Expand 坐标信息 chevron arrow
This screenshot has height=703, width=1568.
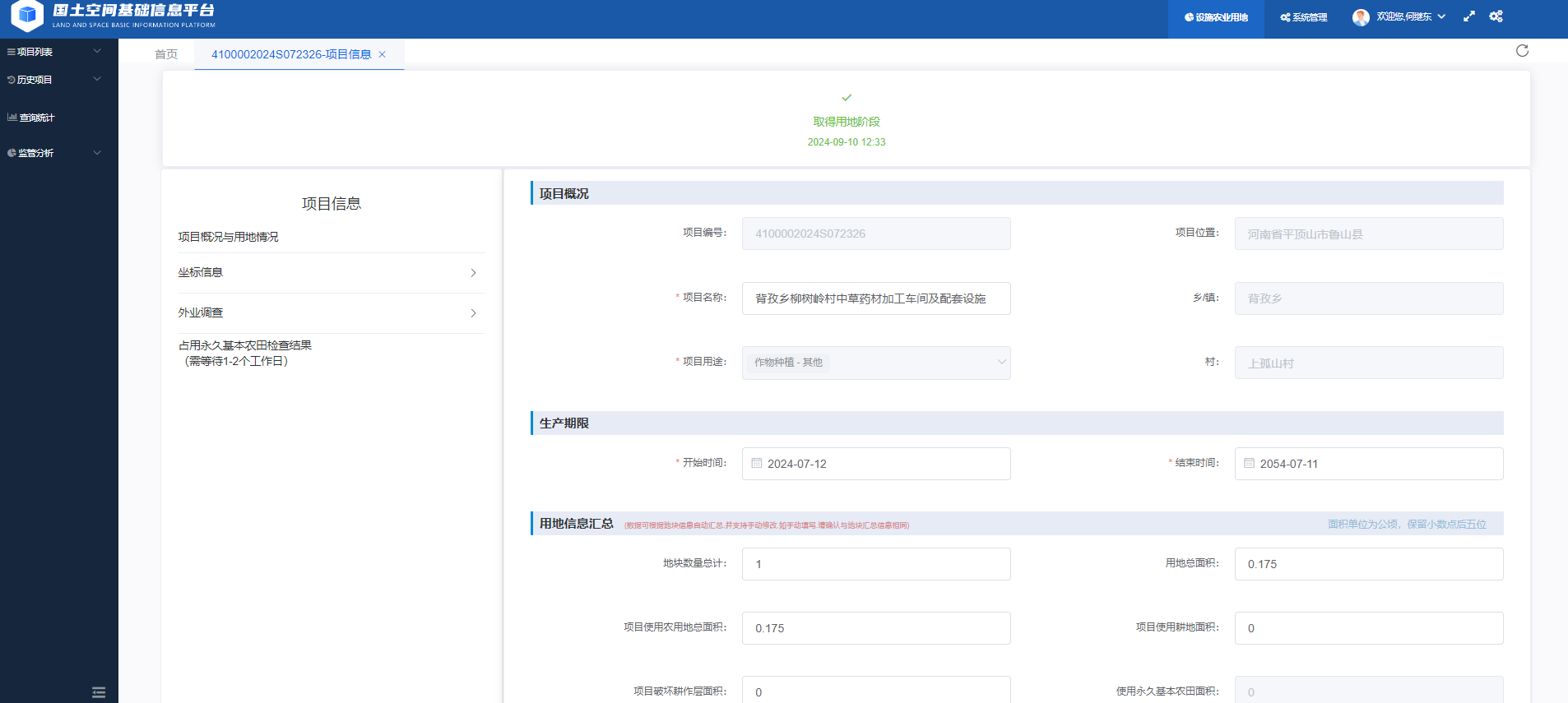coord(473,273)
